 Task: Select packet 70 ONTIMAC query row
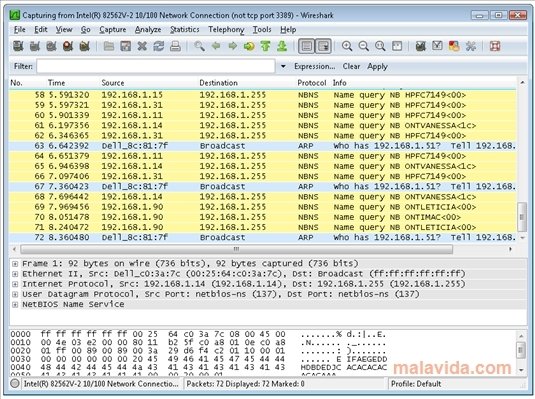263,217
